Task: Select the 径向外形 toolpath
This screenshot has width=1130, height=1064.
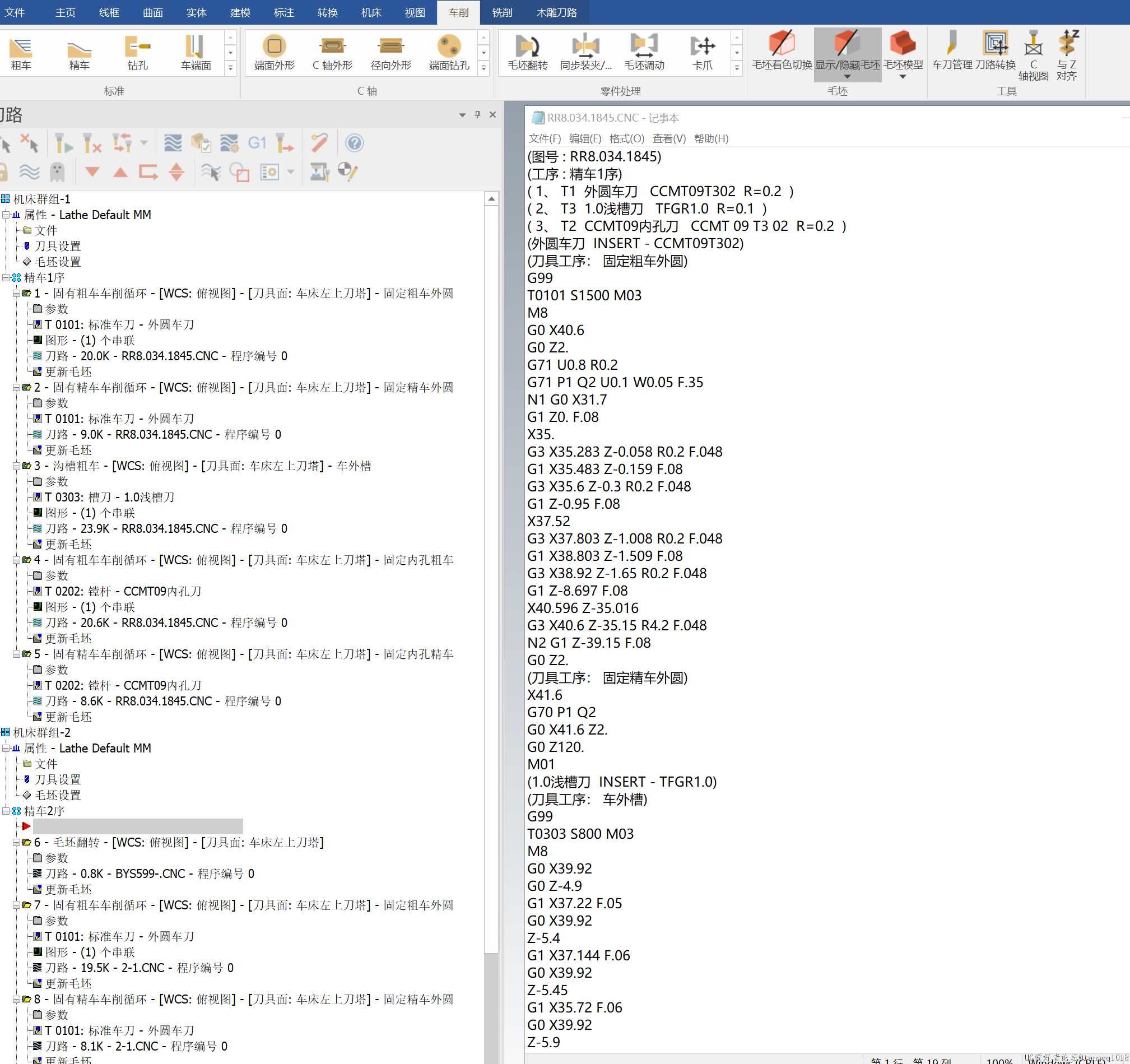Action: pyautogui.click(x=390, y=53)
